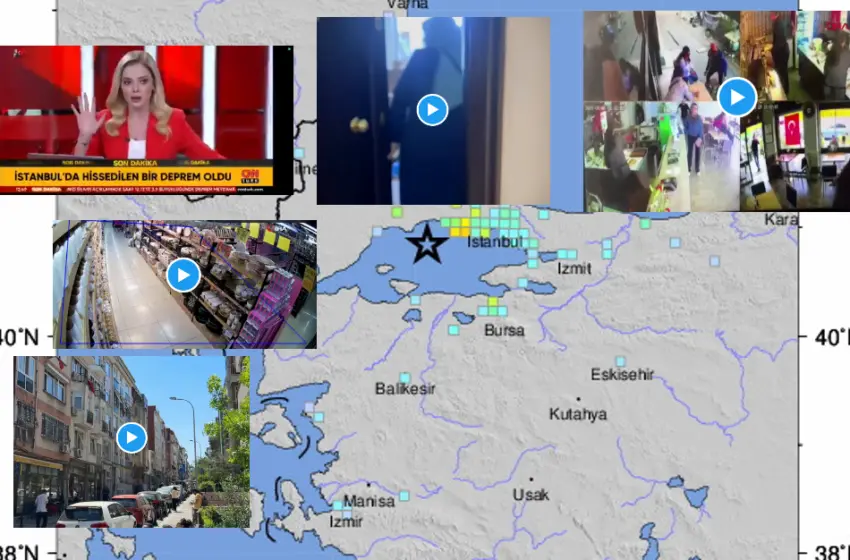Select the Istanbul city label on the map
The image size is (850, 560).
[495, 243]
